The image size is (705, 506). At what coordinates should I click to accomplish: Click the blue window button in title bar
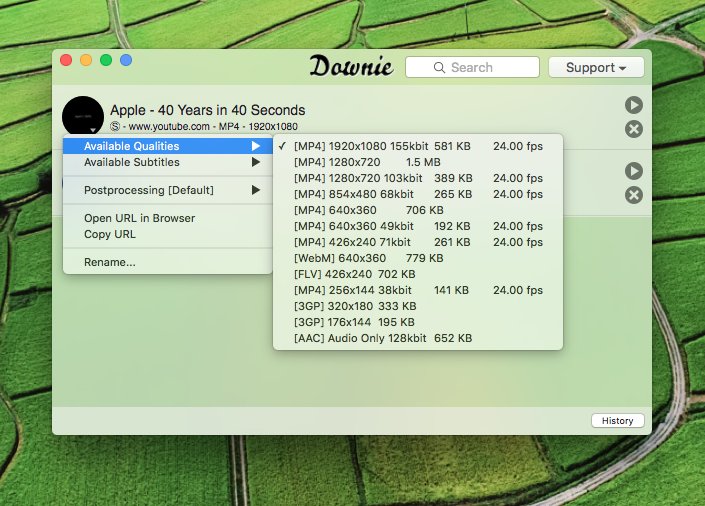click(x=126, y=60)
